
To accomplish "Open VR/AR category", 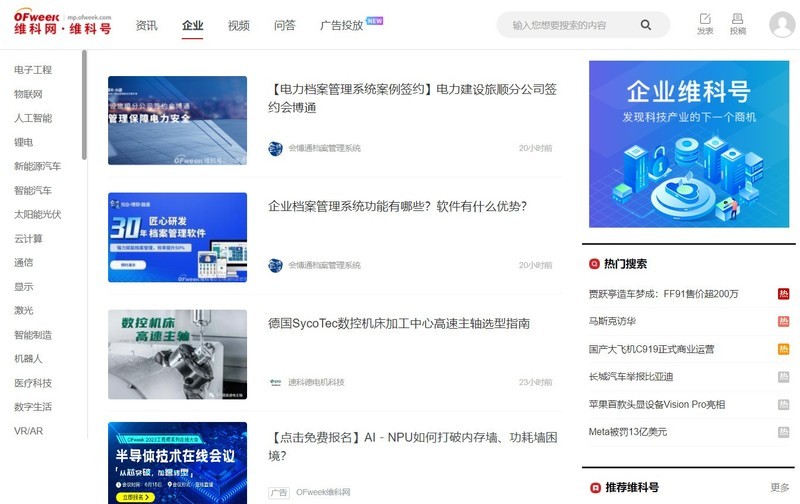I will tap(29, 431).
